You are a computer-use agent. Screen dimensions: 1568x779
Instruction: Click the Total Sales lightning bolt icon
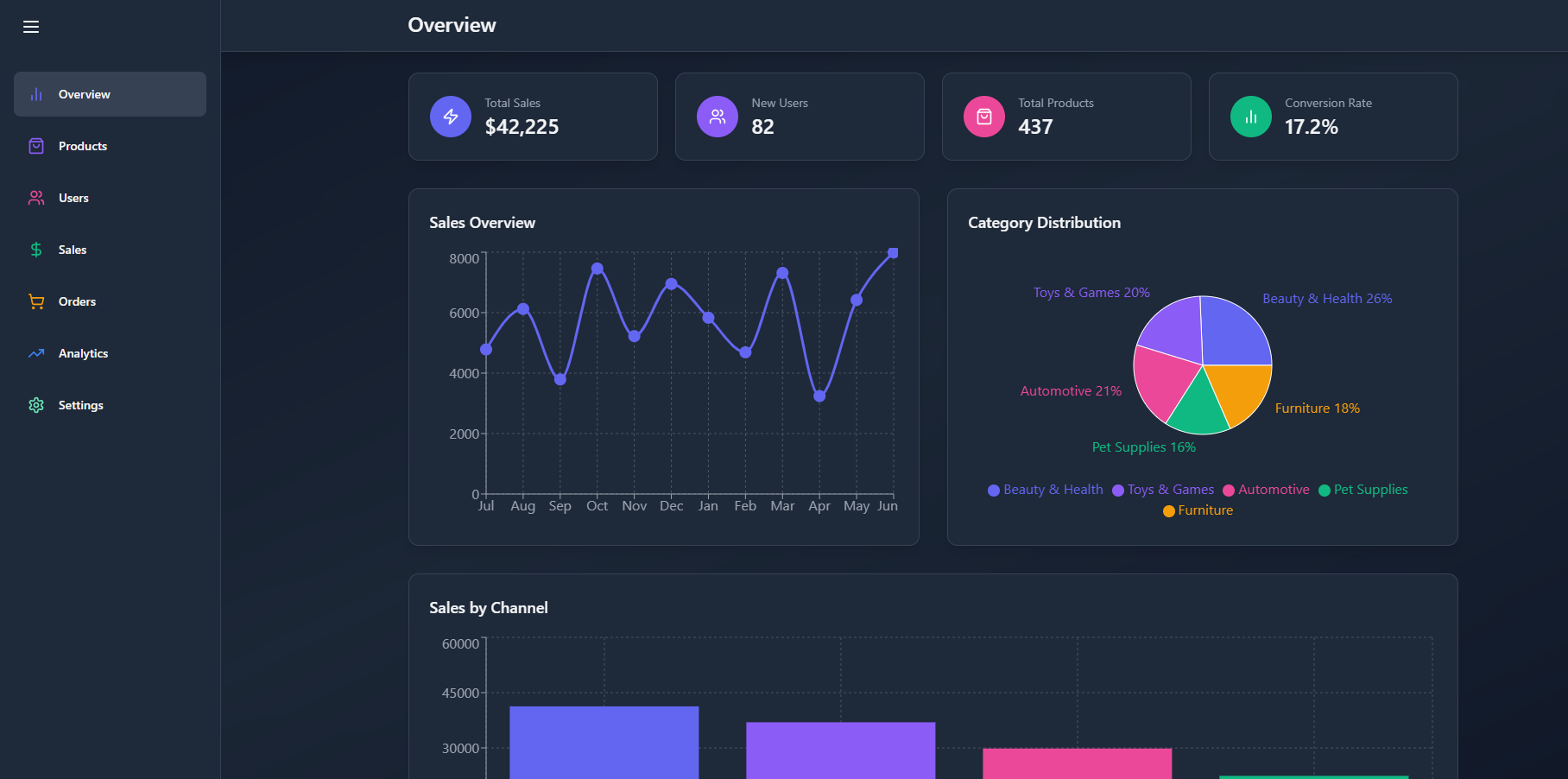coord(450,117)
